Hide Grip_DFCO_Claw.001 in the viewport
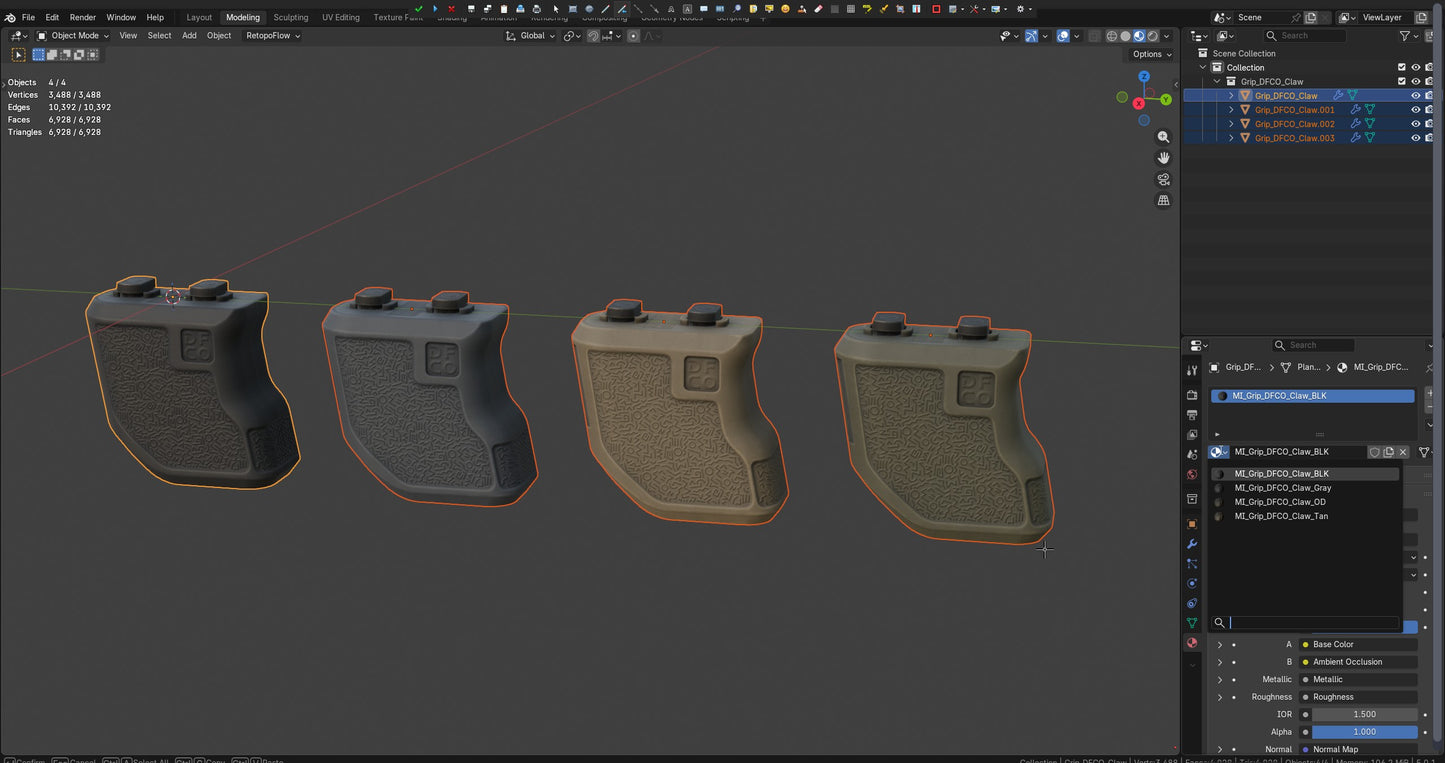The width and height of the screenshot is (1445, 763). 1416,110
